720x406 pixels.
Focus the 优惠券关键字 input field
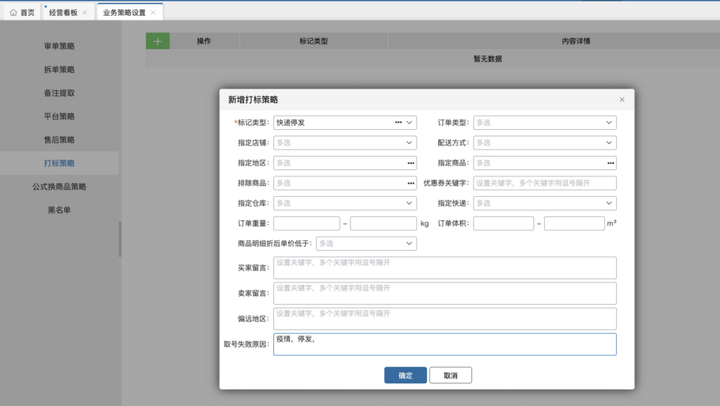(x=545, y=183)
